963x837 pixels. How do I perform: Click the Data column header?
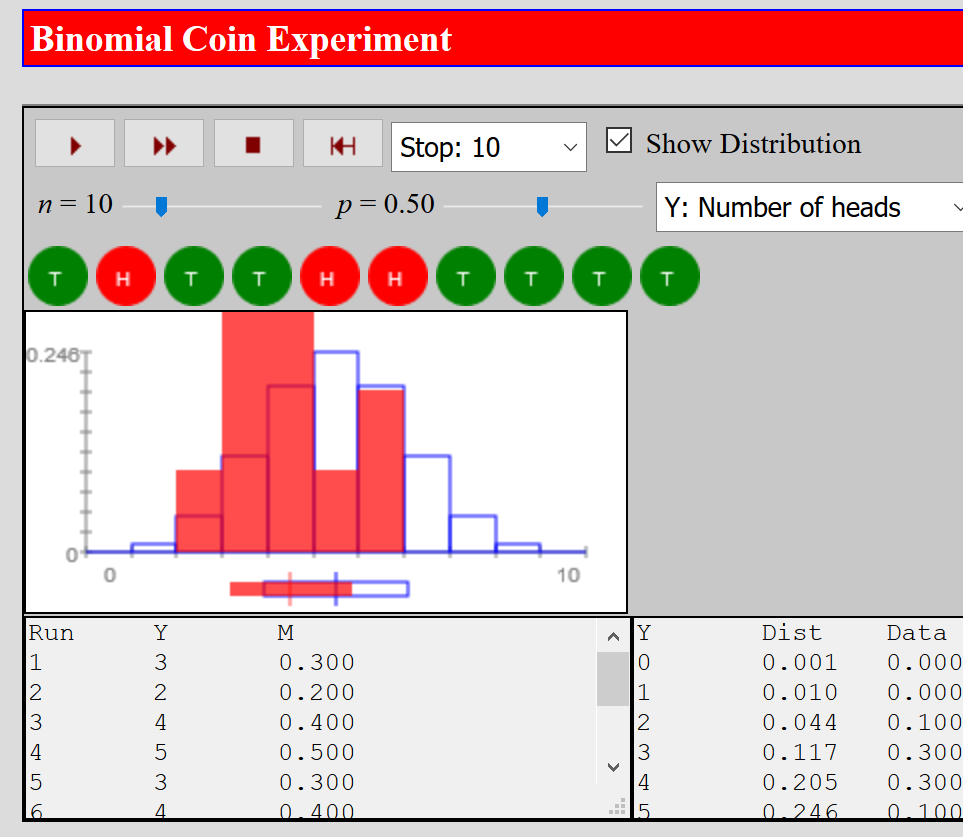(916, 633)
